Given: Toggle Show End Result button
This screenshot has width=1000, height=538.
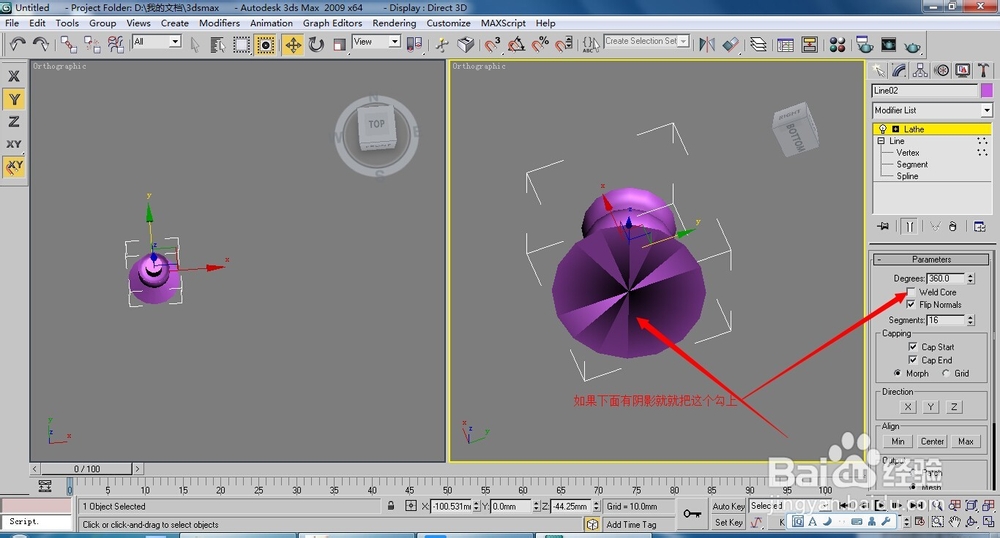Looking at the screenshot, I should click(909, 226).
